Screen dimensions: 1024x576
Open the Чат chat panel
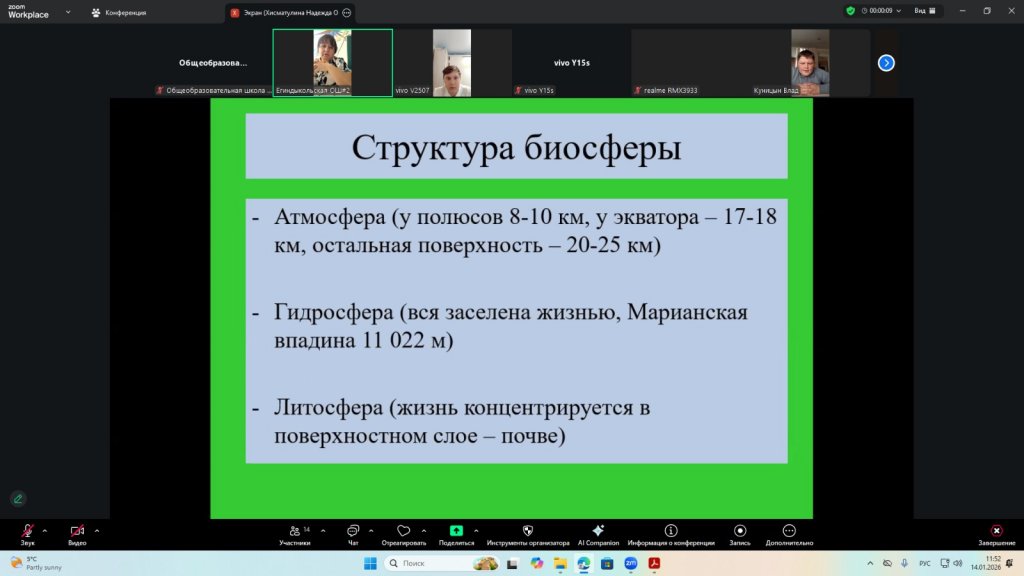(353, 531)
